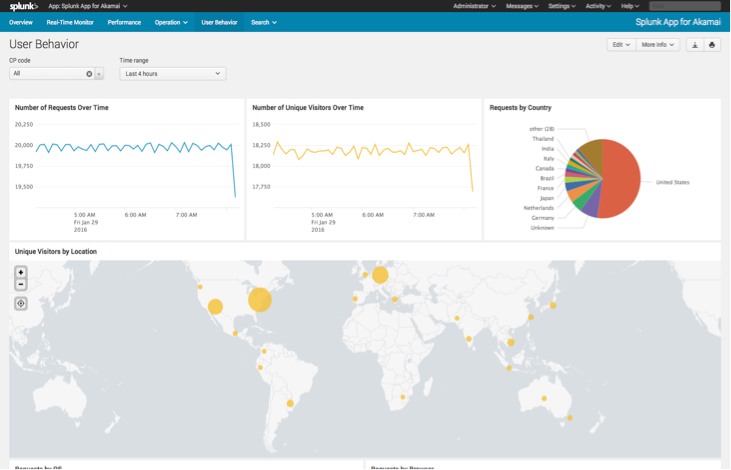731x470 pixels.
Task: Open the CP code dropdown arrow
Action: click(x=99, y=74)
